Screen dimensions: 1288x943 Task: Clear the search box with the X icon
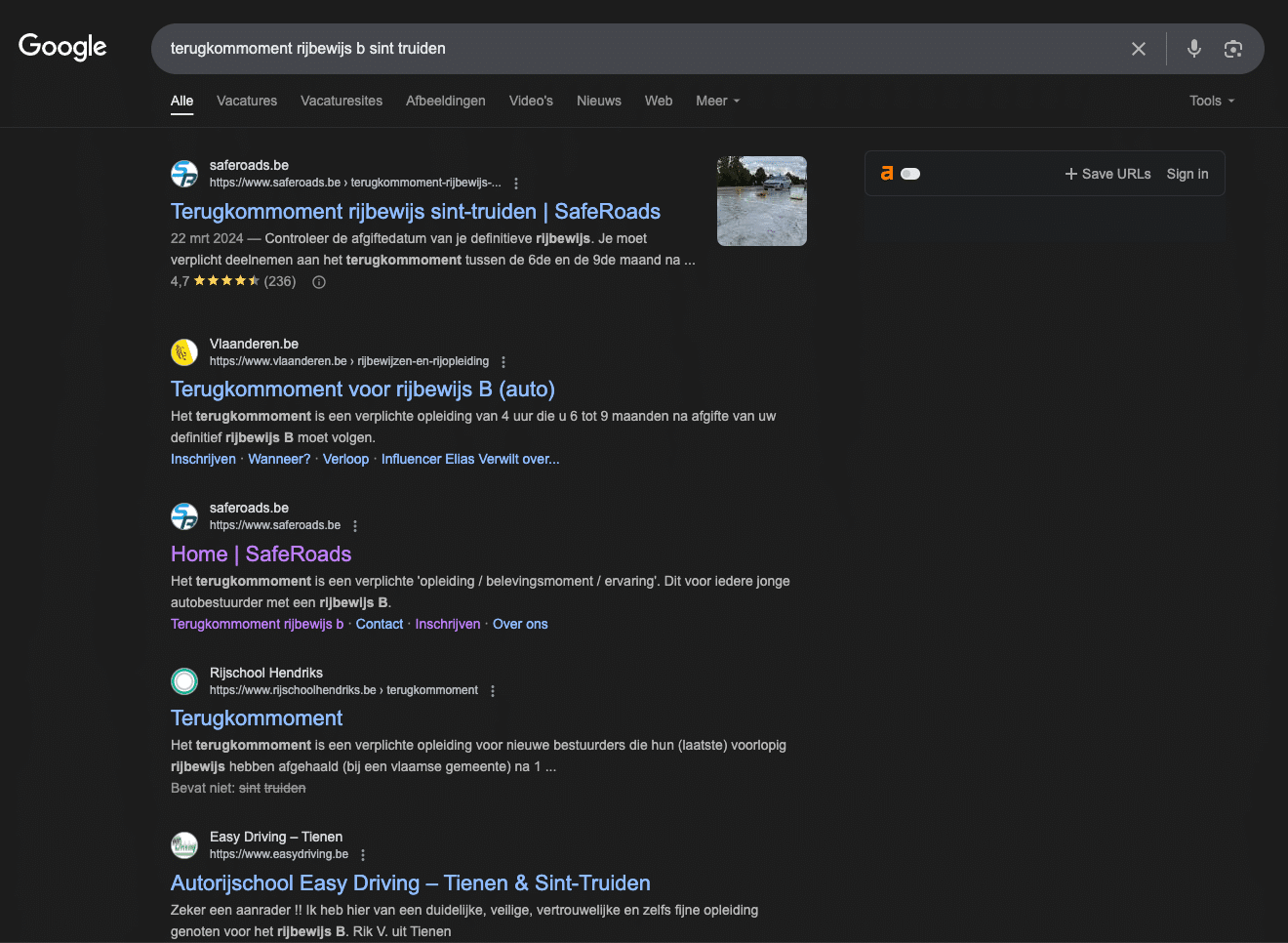tap(1138, 49)
